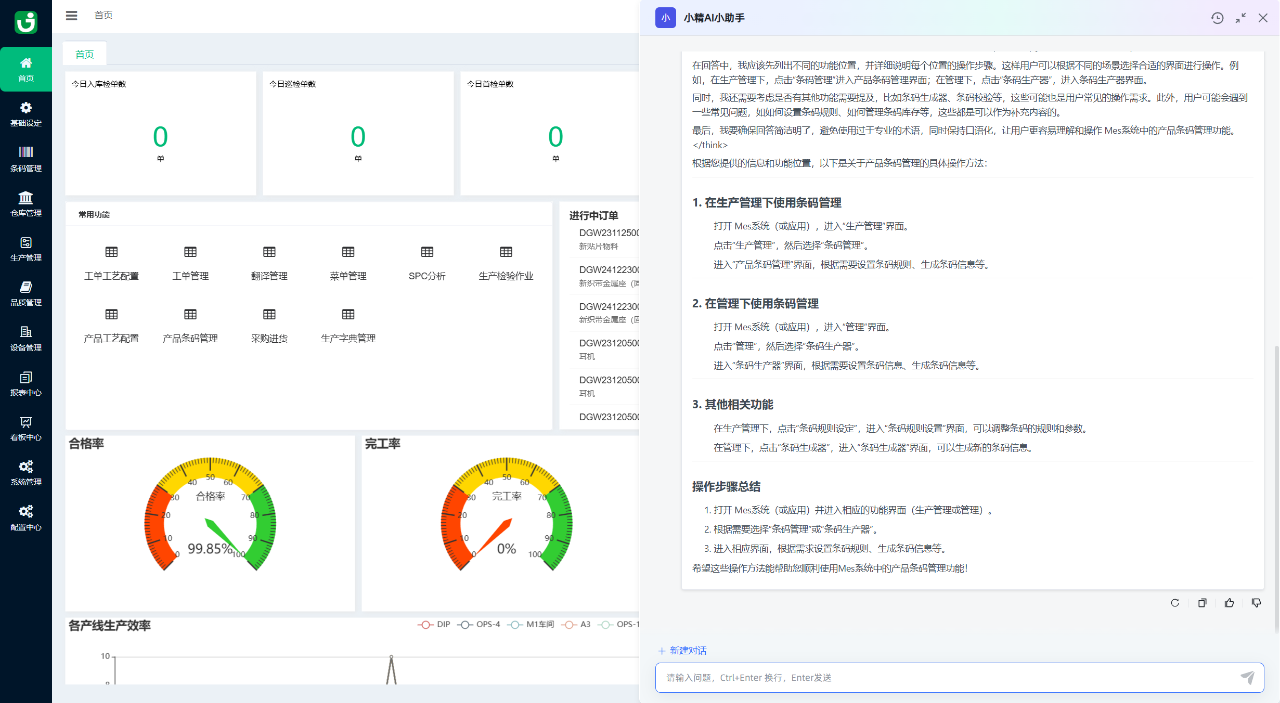Open 仓库管理 in the left sidebar
1280x703 pixels.
26,197
